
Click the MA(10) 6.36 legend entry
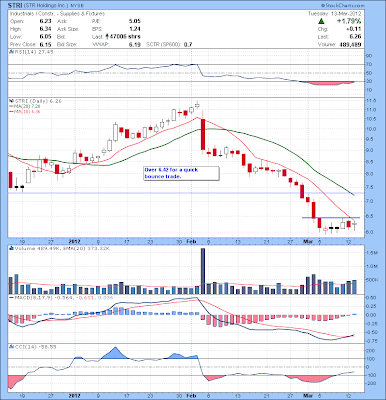(x=26, y=112)
